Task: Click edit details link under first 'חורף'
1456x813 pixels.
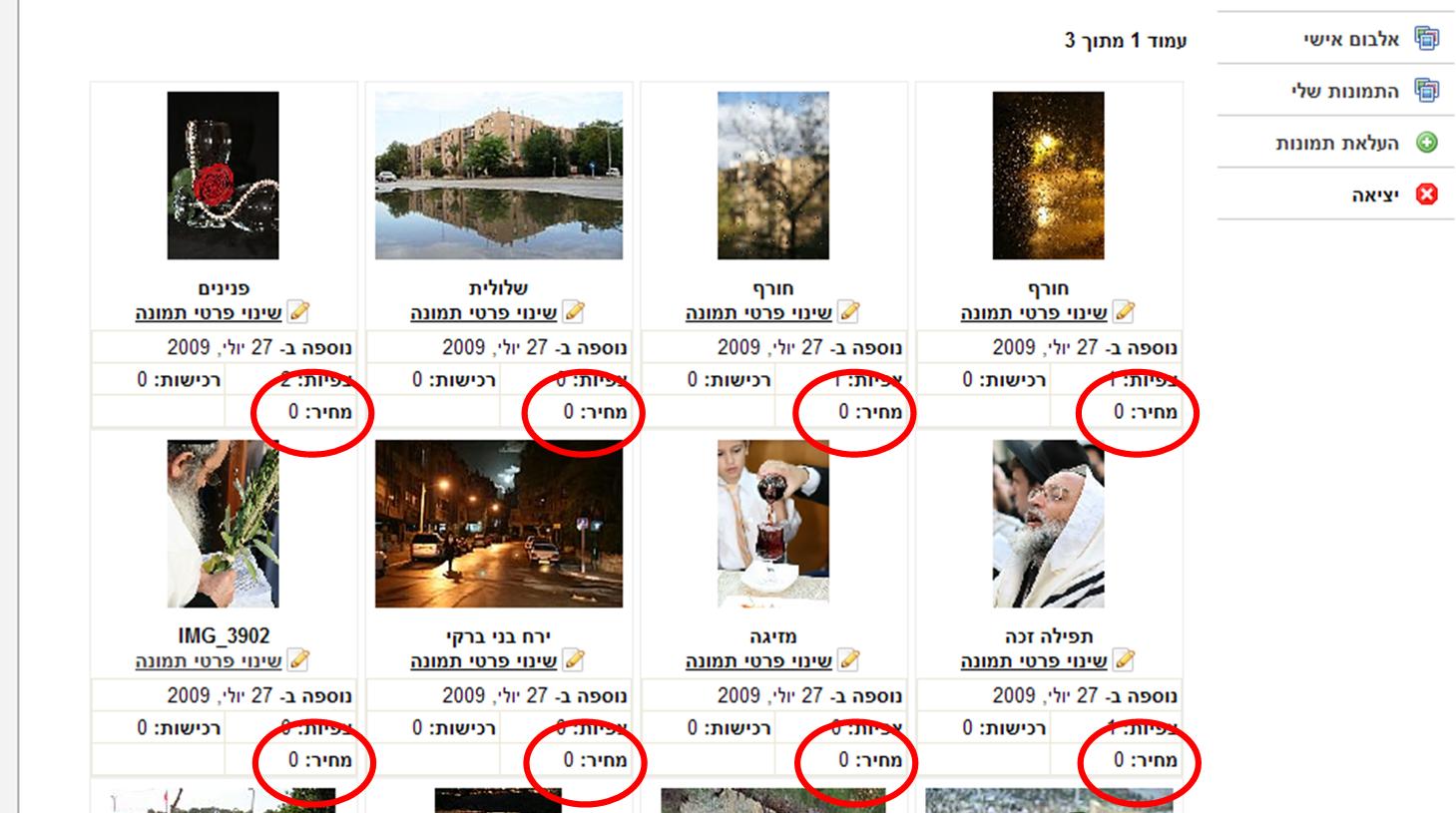Action: point(1034,313)
